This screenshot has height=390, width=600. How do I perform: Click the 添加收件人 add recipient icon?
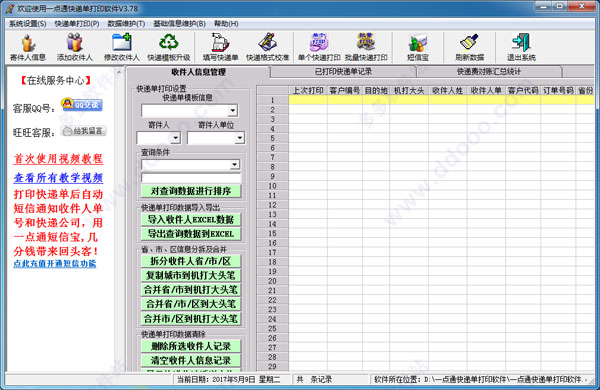click(x=75, y=47)
